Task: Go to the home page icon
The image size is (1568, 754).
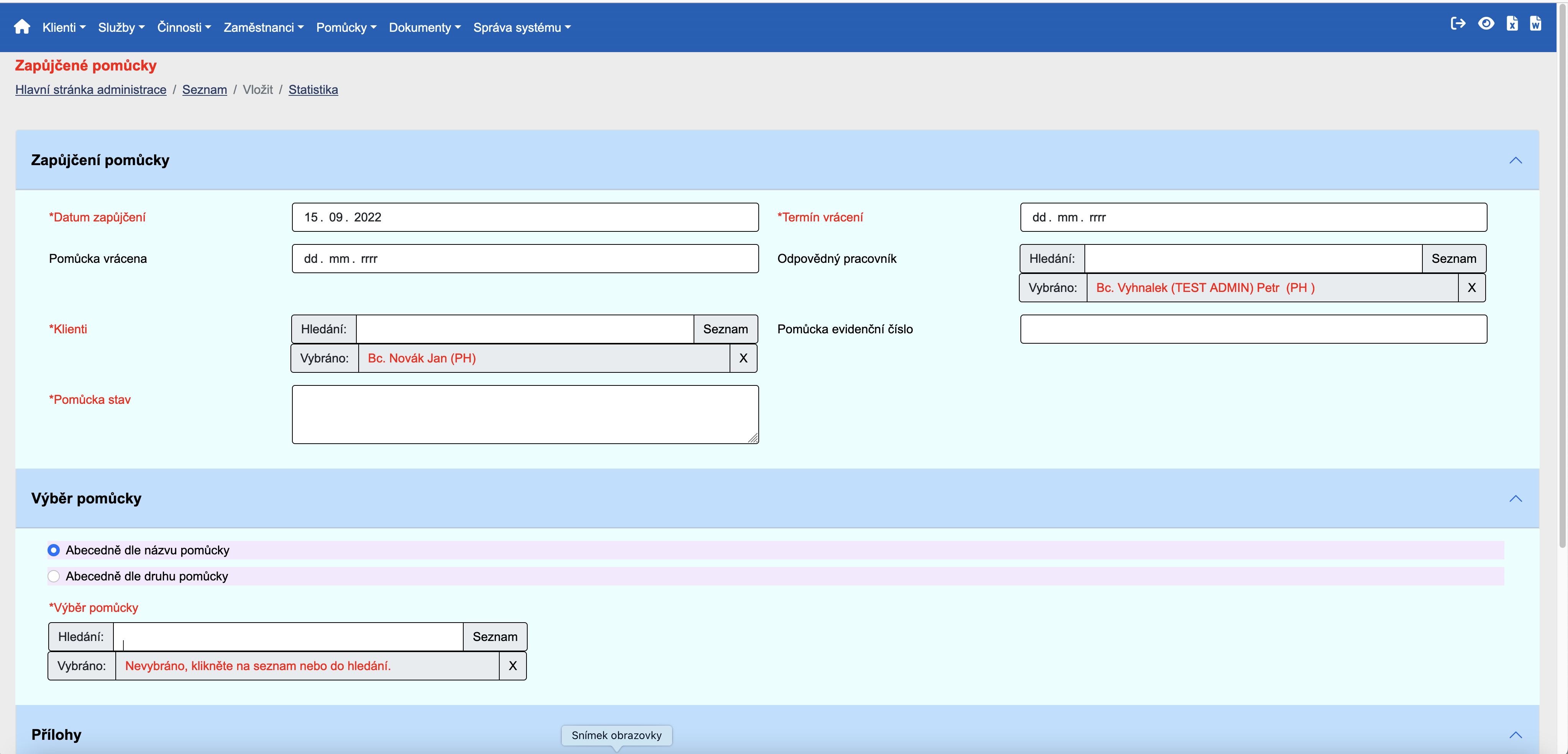Action: click(x=22, y=27)
